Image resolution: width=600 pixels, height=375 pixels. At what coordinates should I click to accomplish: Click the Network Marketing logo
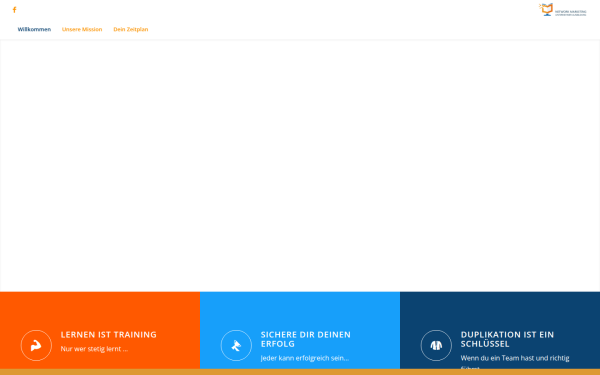[562, 10]
